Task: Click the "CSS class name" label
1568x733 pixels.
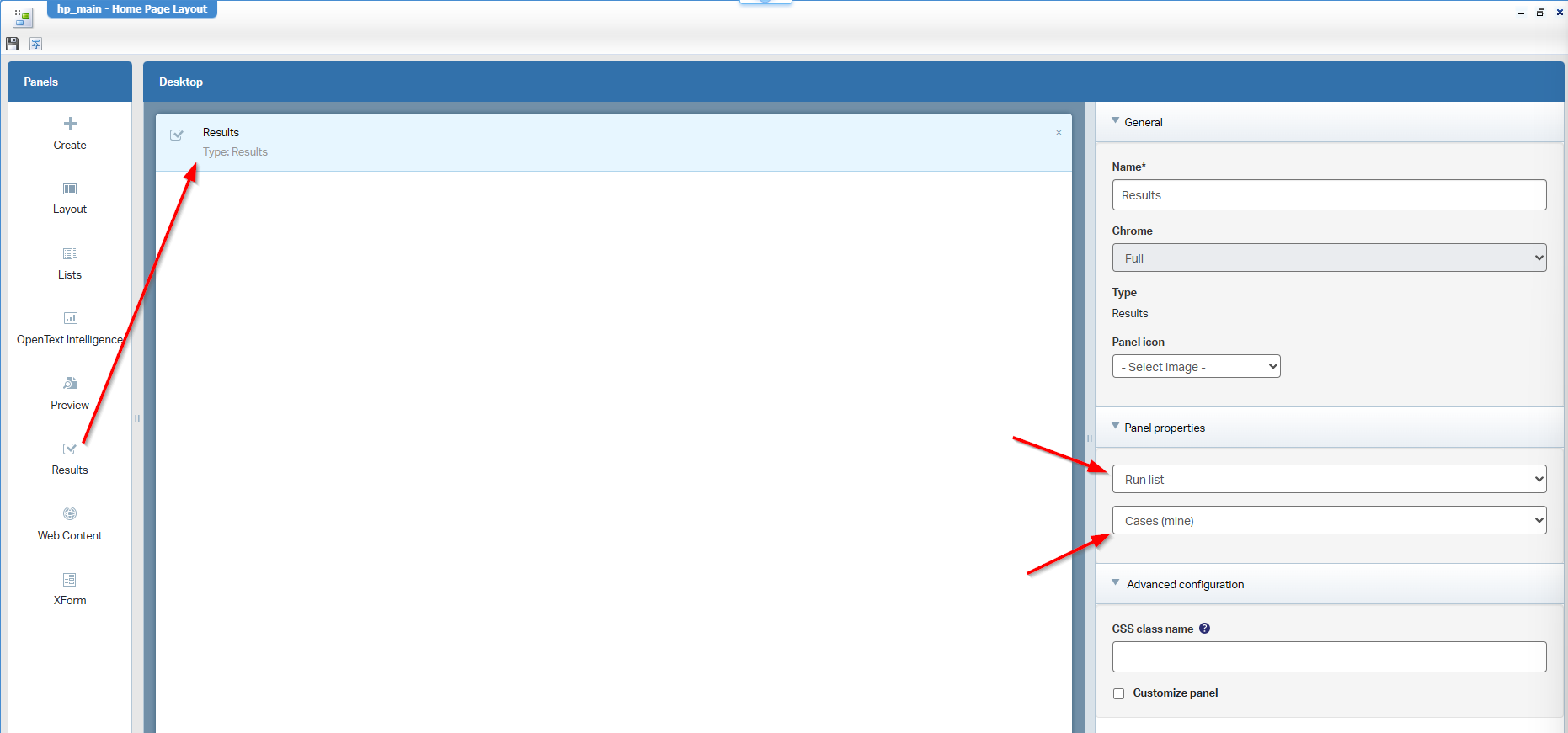Action: tap(1152, 629)
